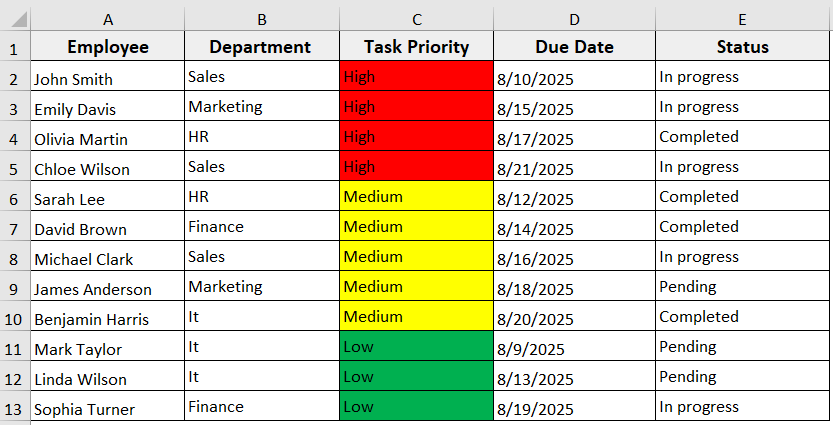
Task: Click the Olivia Martin cell
Action: coord(107,137)
